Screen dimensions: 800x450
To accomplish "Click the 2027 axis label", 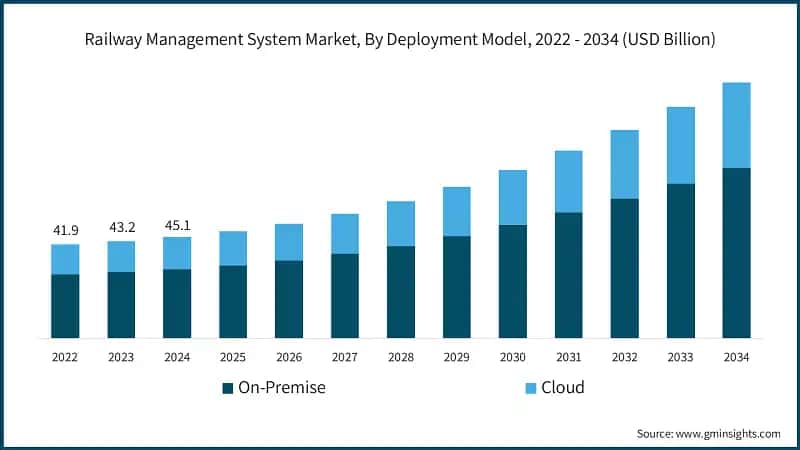I will pos(345,357).
